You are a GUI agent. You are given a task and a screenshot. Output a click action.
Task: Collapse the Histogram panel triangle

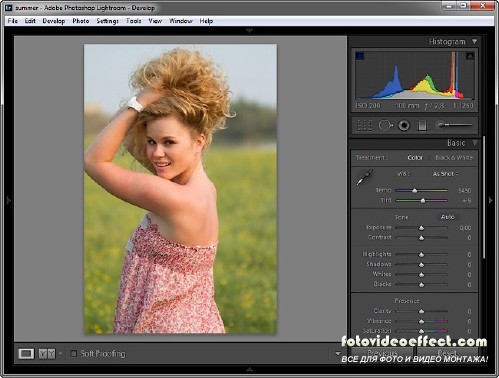point(474,42)
